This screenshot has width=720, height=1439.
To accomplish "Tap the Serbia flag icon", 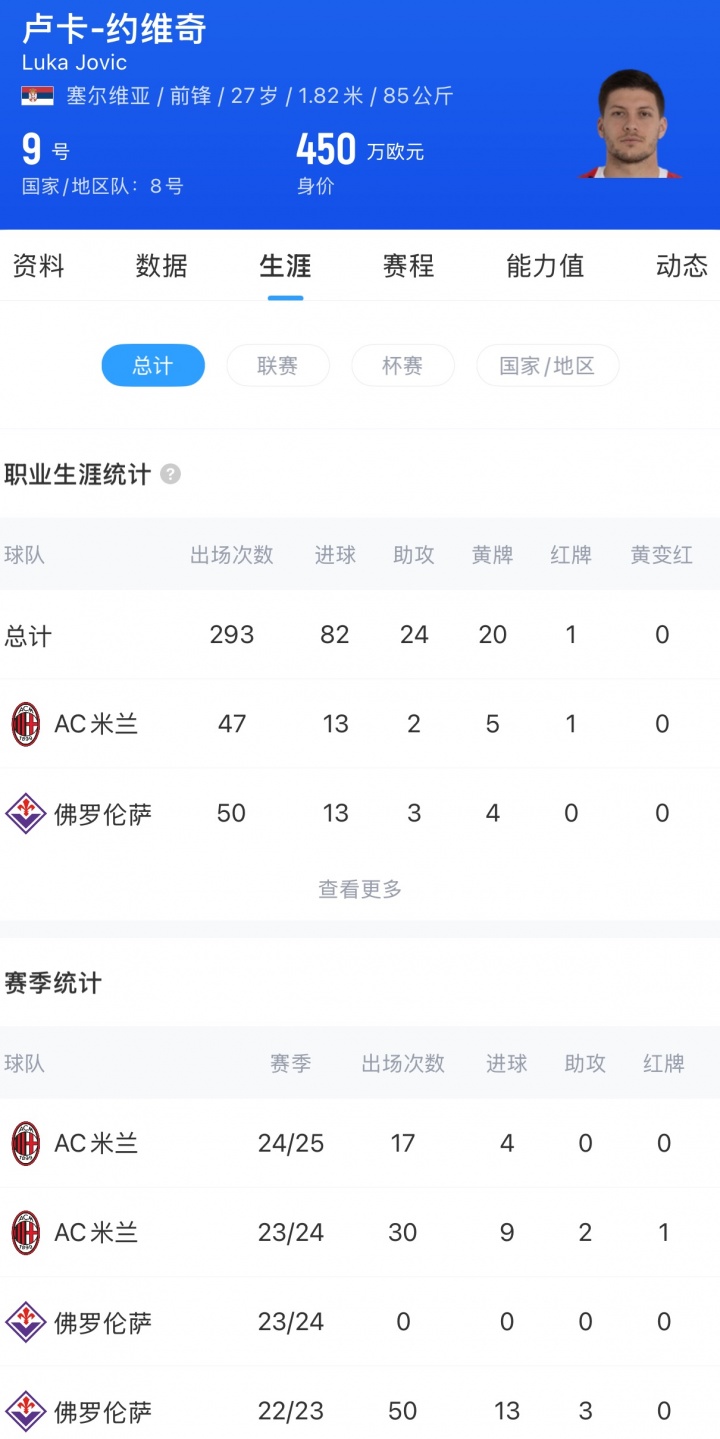I will [38, 96].
